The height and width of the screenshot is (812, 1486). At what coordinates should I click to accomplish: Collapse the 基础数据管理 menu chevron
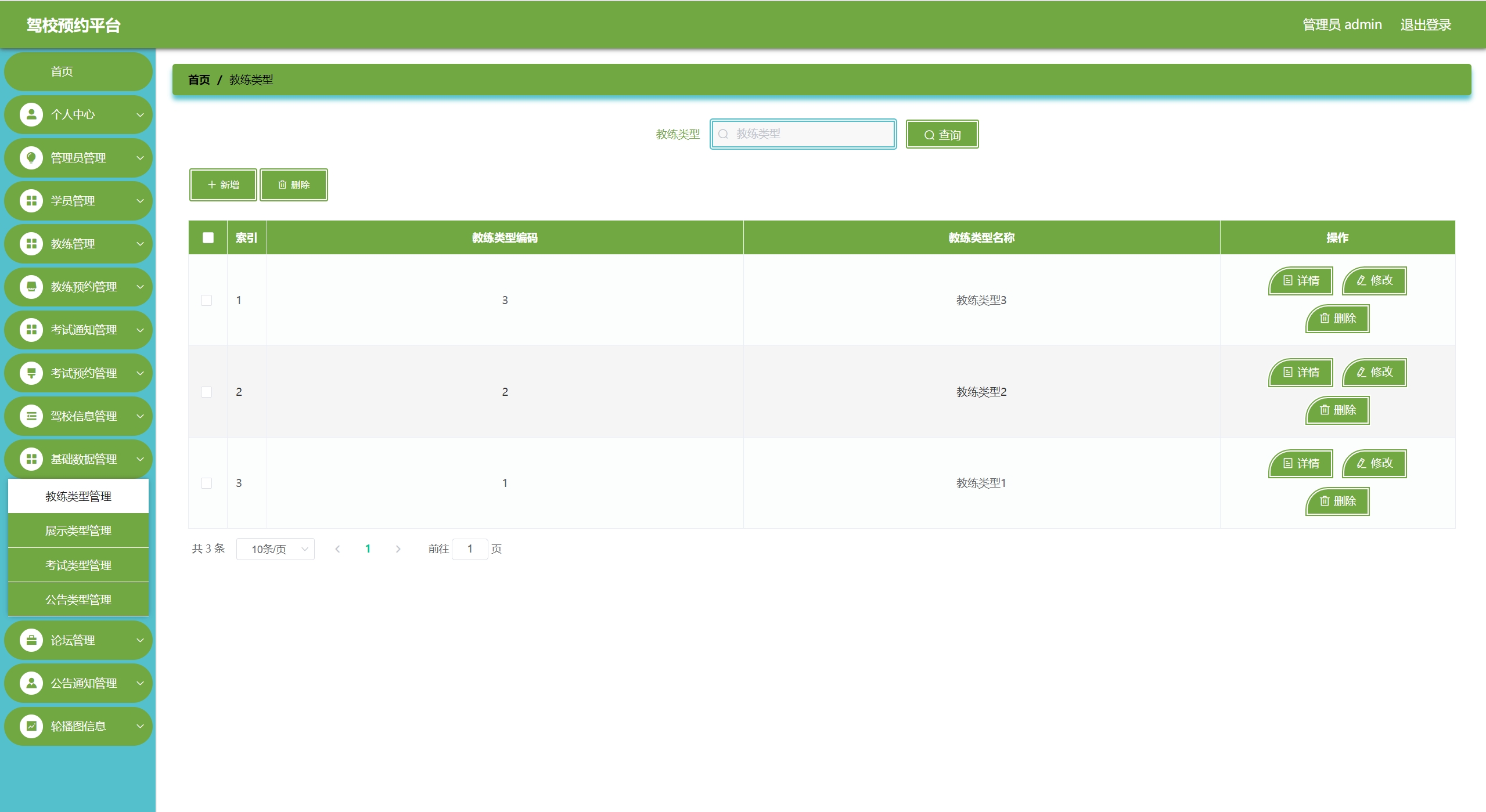tap(140, 459)
